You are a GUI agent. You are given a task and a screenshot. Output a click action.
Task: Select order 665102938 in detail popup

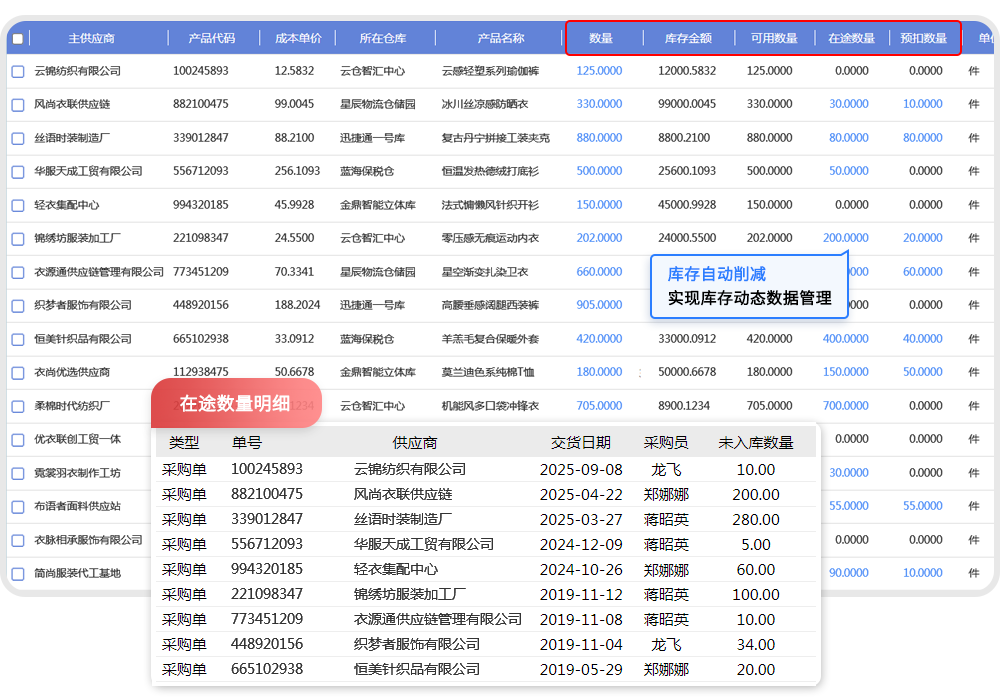[x=267, y=669]
